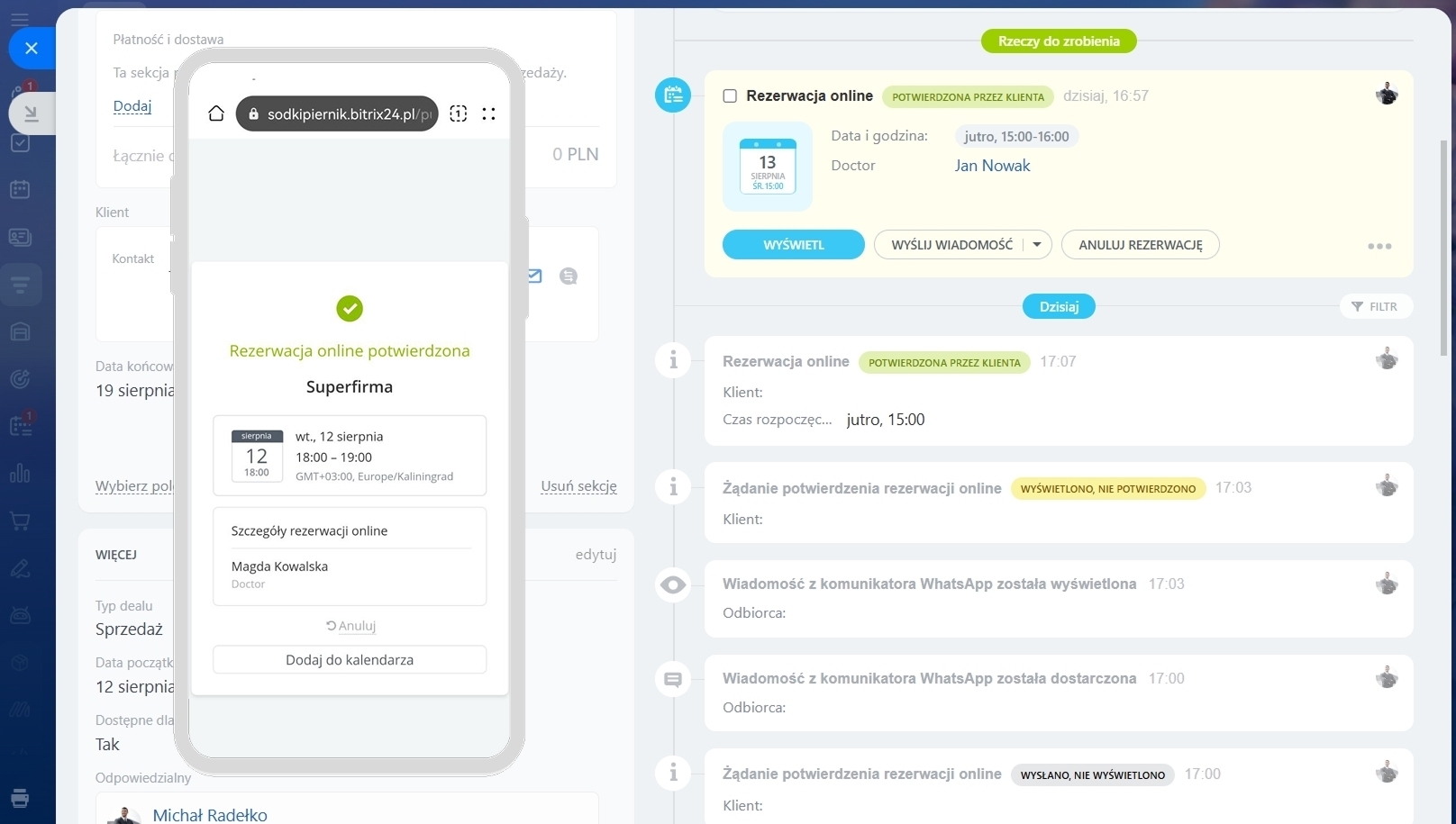Screen dimensions: 1456x824
Task: Open the Tasks checkmark icon in sidebar
Action: point(20,143)
